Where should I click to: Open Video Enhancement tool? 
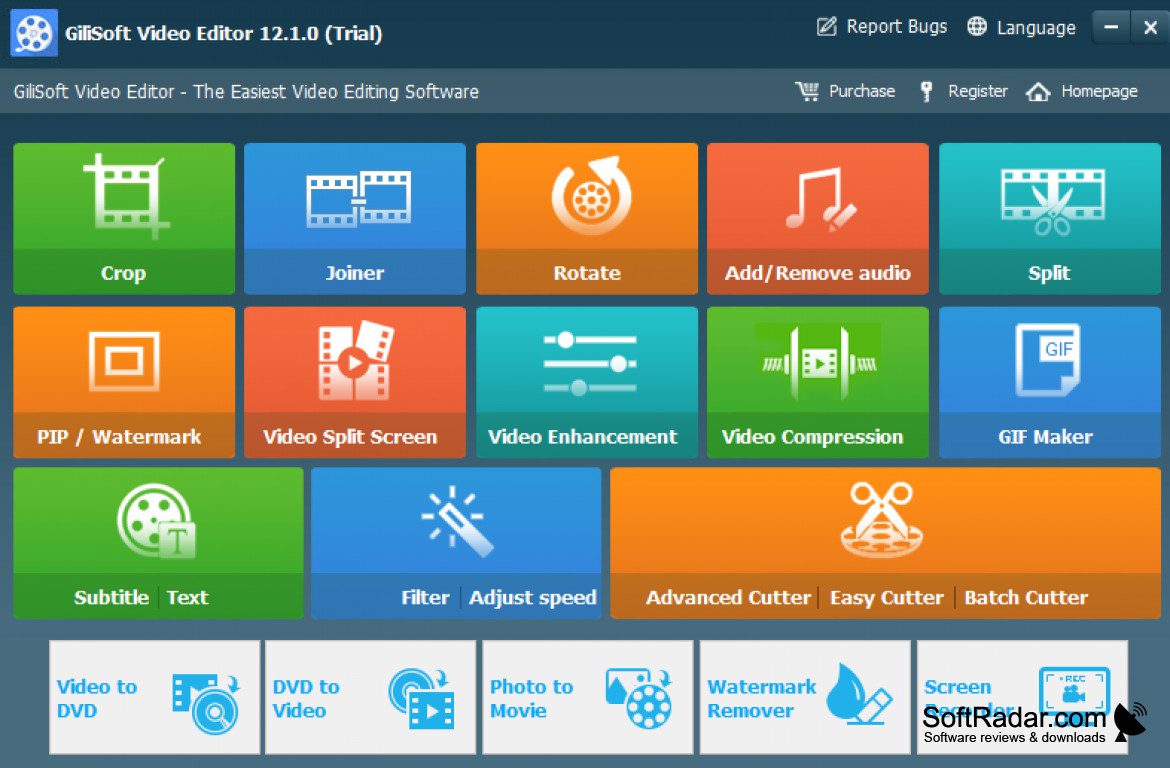(x=587, y=382)
